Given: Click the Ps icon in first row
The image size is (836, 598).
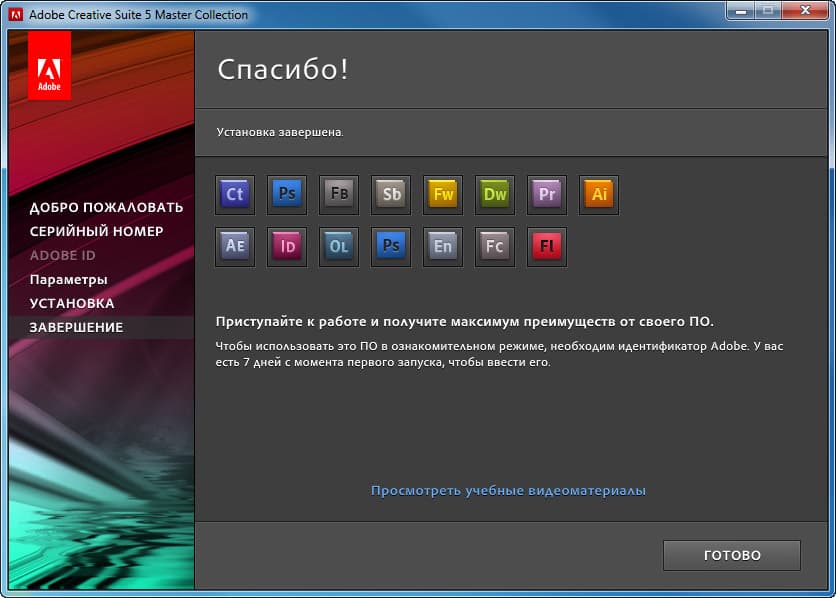Looking at the screenshot, I should tap(287, 195).
